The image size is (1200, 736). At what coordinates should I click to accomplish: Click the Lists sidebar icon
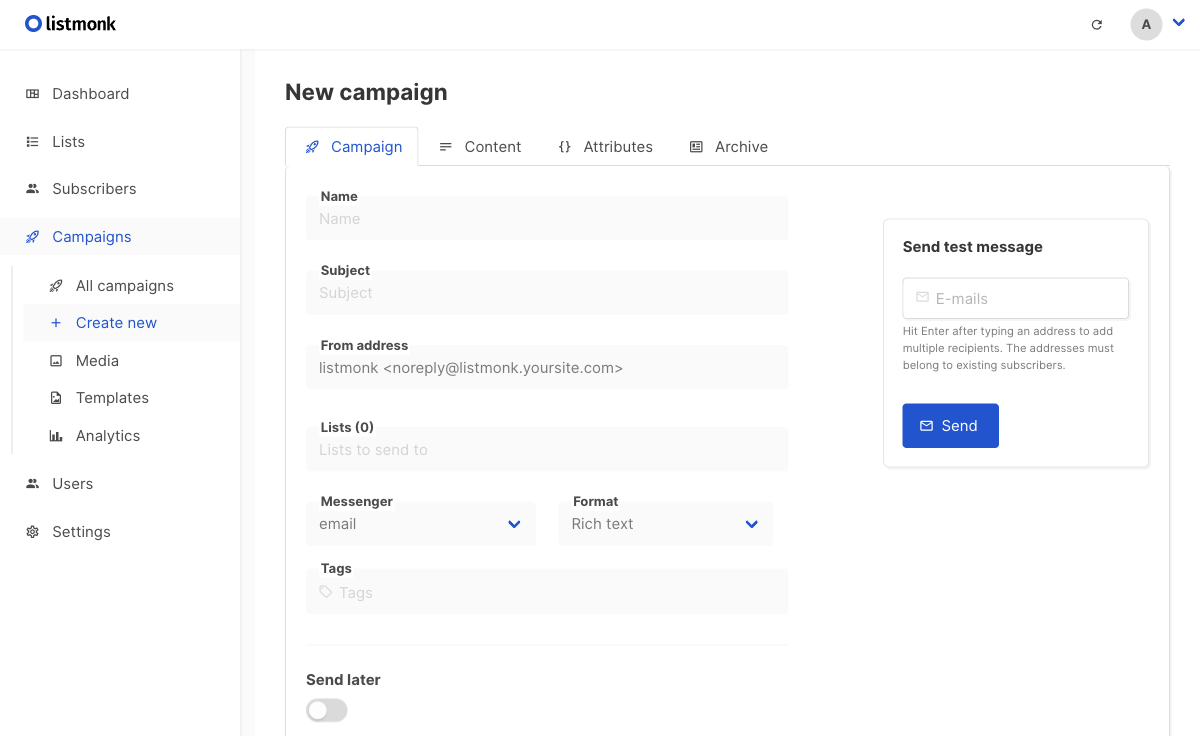[33, 142]
